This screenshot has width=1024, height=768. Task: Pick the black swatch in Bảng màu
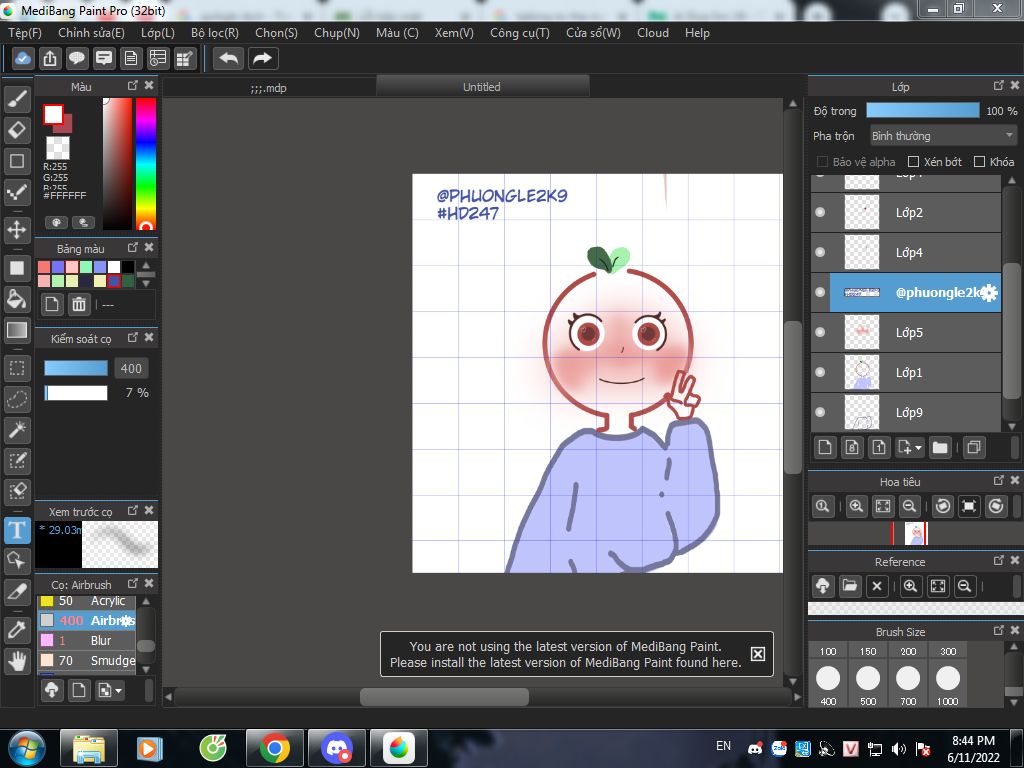(128, 266)
